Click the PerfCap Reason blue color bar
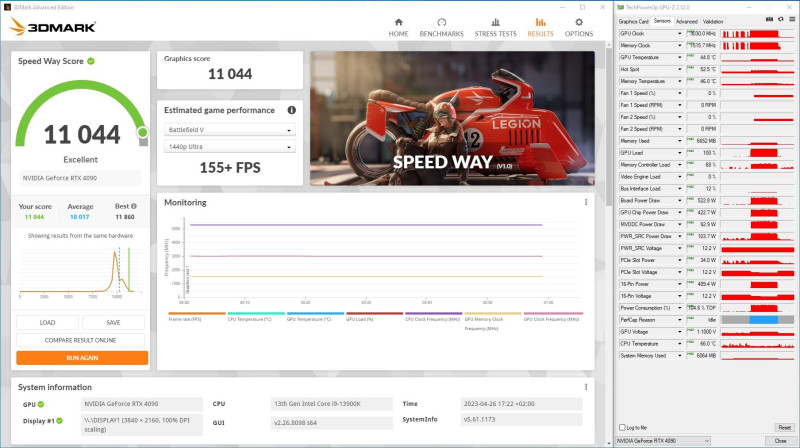This screenshot has width=800, height=448. pos(763,320)
